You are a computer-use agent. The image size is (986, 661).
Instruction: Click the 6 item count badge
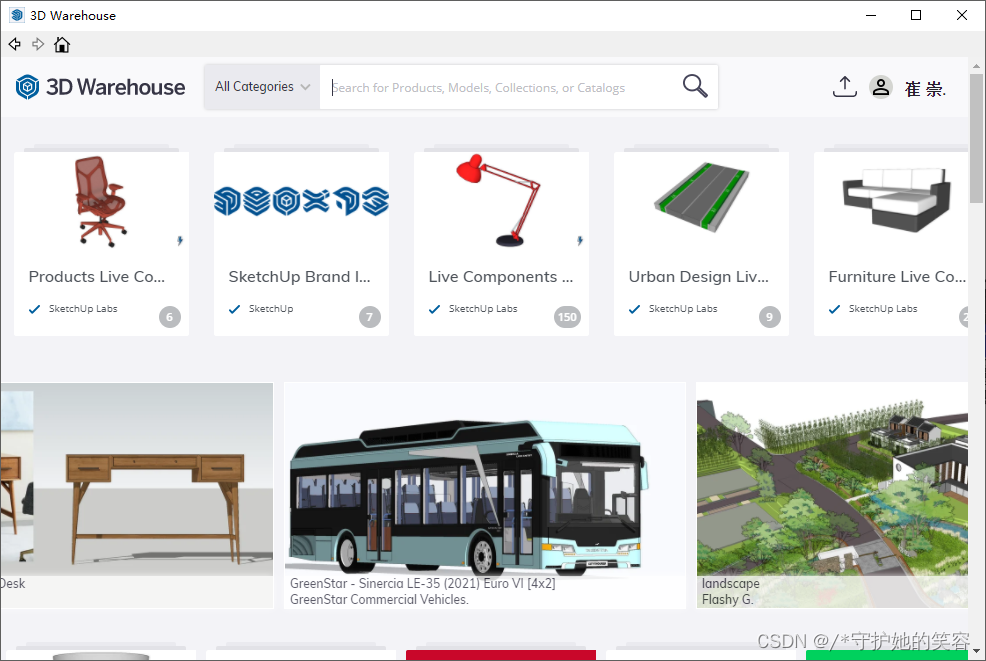tap(170, 317)
